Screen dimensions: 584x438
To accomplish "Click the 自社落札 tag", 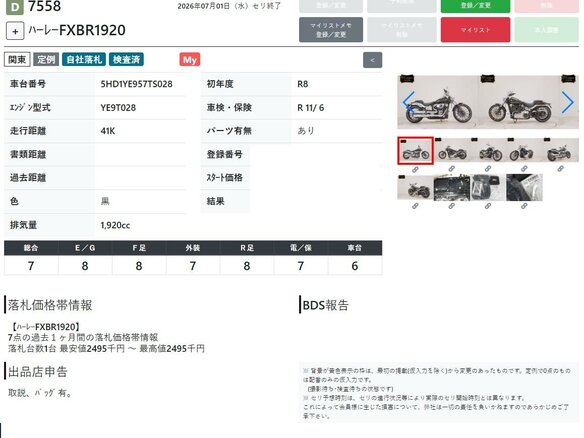I will tap(84, 60).
